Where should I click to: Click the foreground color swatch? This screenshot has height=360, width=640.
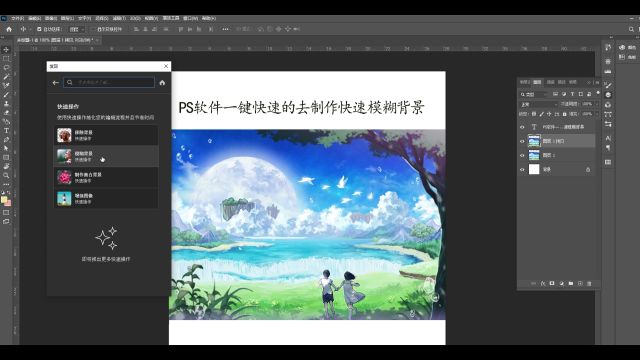pos(4,200)
